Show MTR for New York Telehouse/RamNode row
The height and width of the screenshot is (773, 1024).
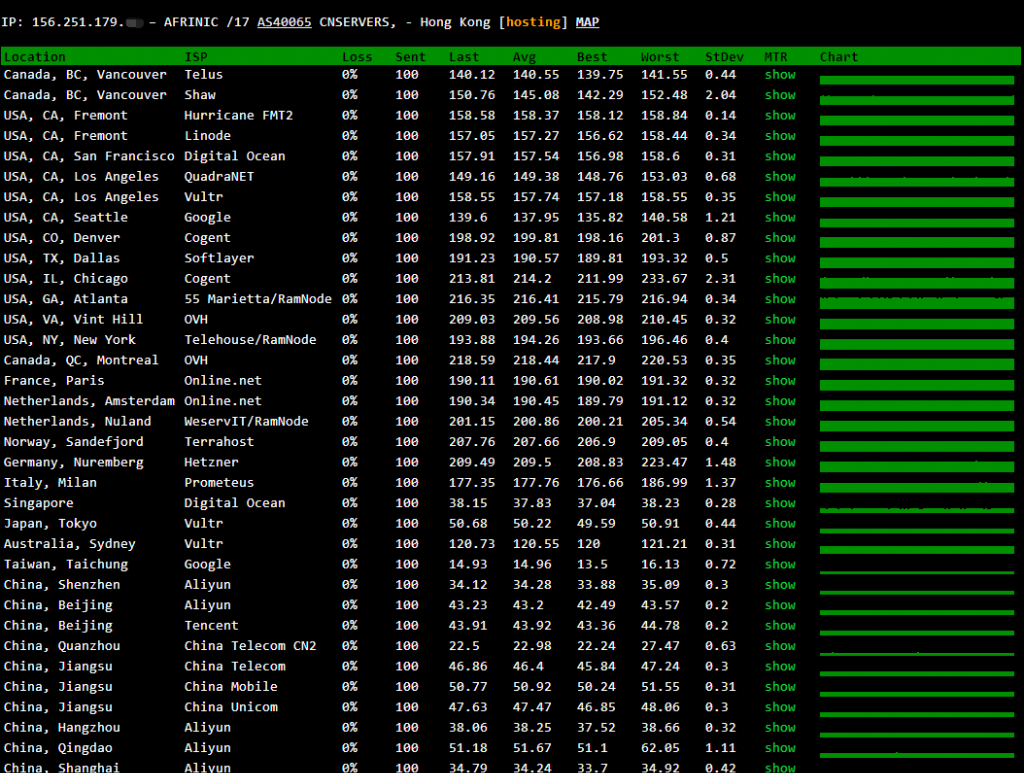click(780, 339)
